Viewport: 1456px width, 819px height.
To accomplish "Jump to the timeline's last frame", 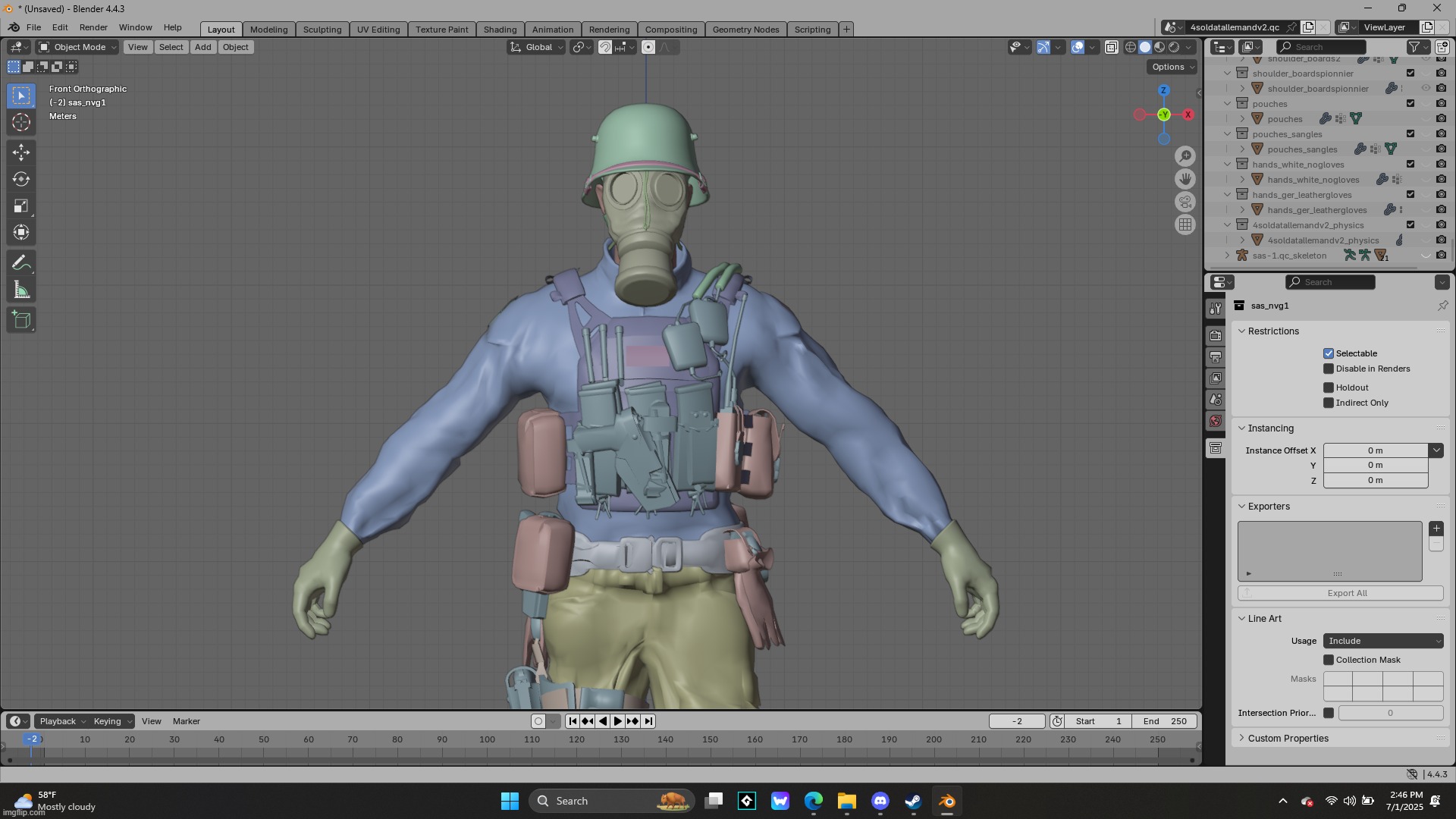I will (x=648, y=721).
